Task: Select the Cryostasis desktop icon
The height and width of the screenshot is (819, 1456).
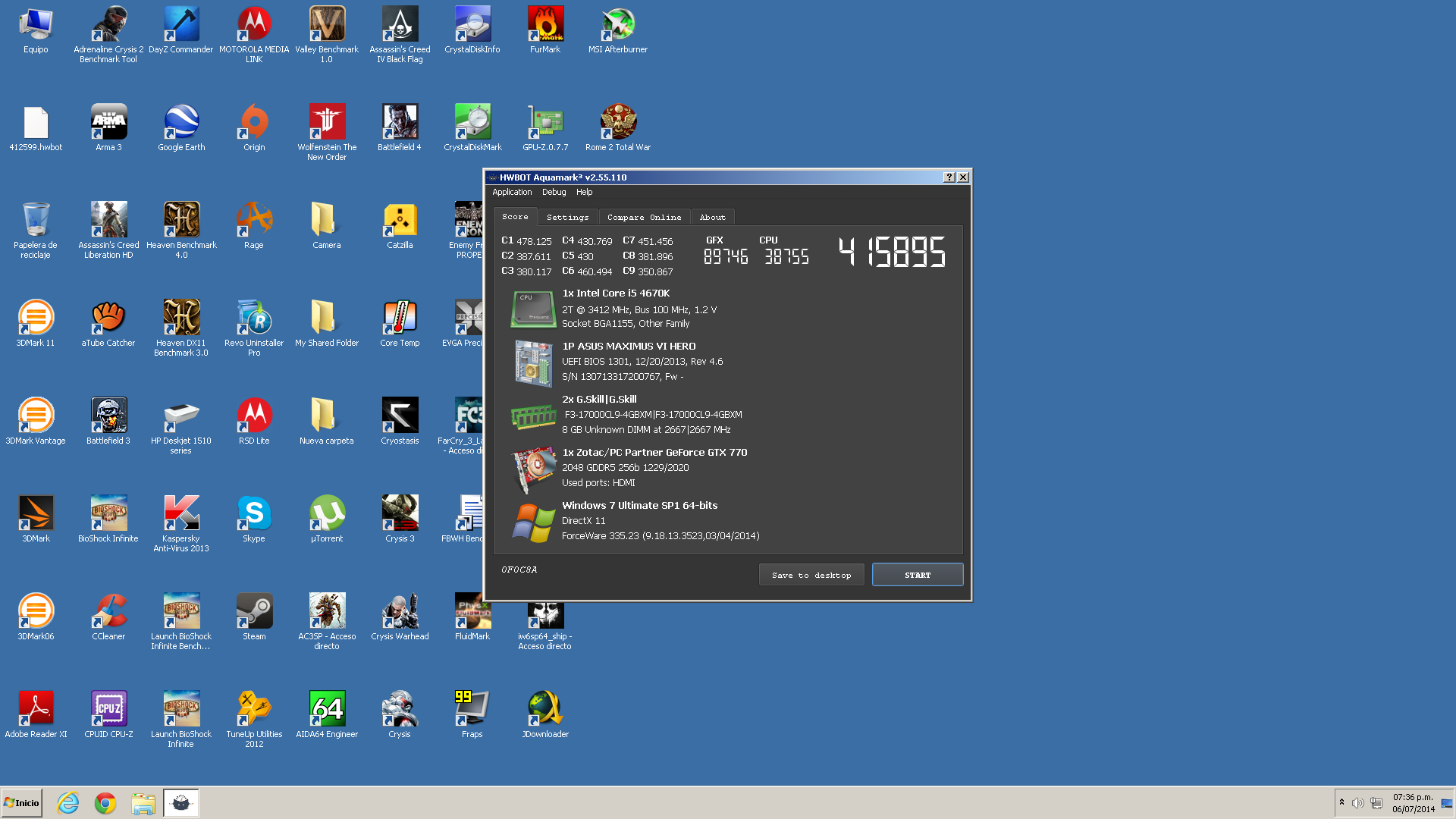Action: [400, 422]
